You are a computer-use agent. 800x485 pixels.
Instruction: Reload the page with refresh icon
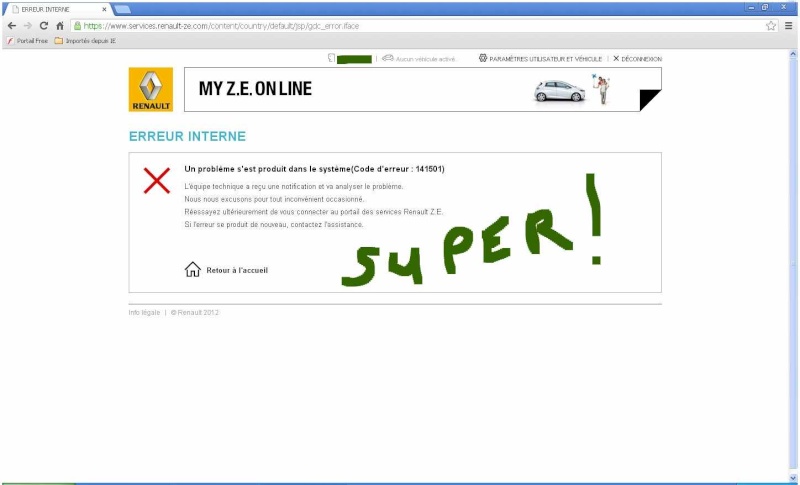point(44,25)
